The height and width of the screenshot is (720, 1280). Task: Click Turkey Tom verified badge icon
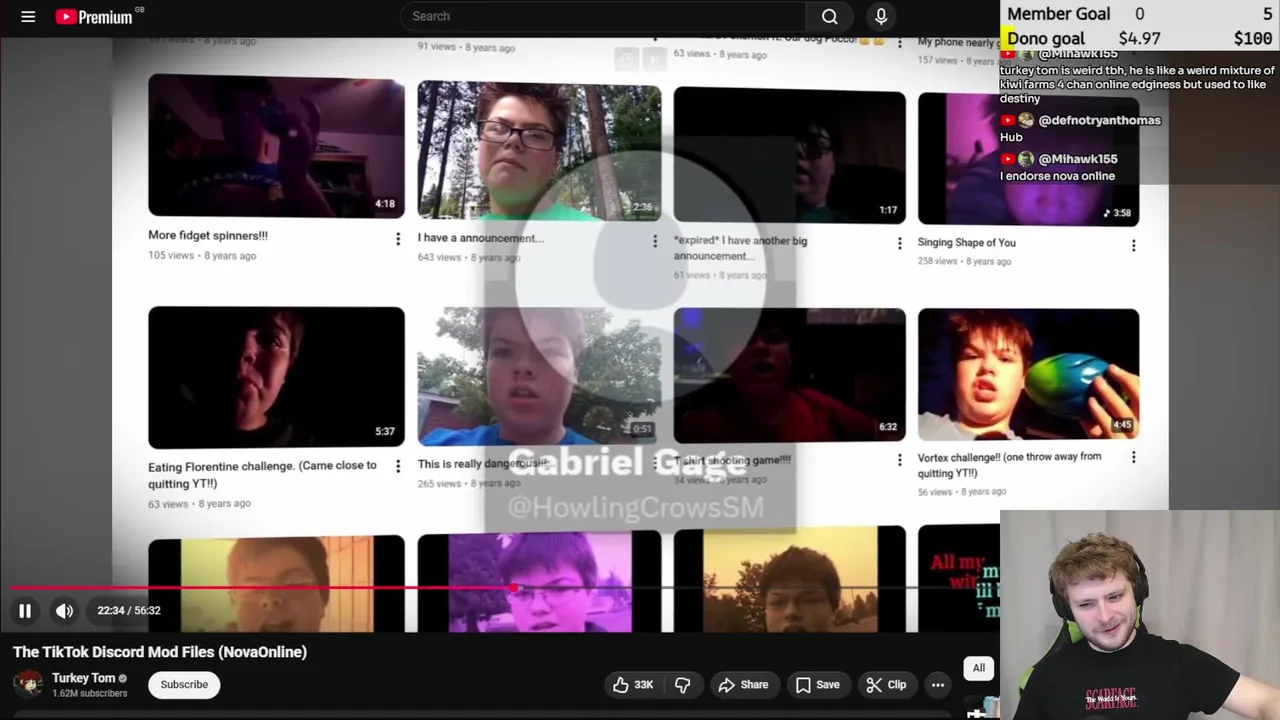(x=123, y=678)
